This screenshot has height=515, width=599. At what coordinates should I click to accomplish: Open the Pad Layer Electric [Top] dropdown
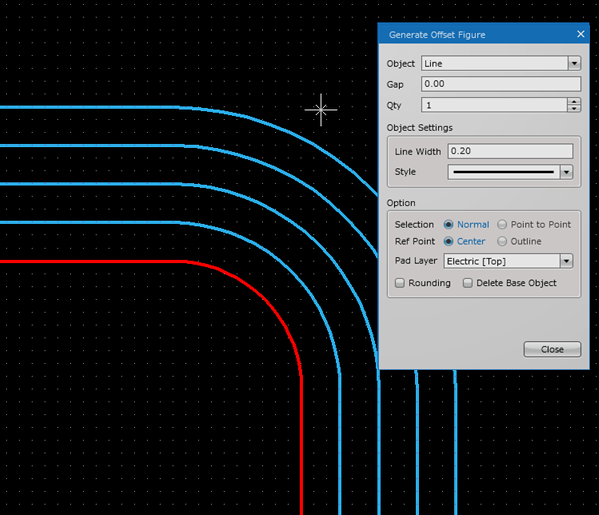[x=508, y=261]
